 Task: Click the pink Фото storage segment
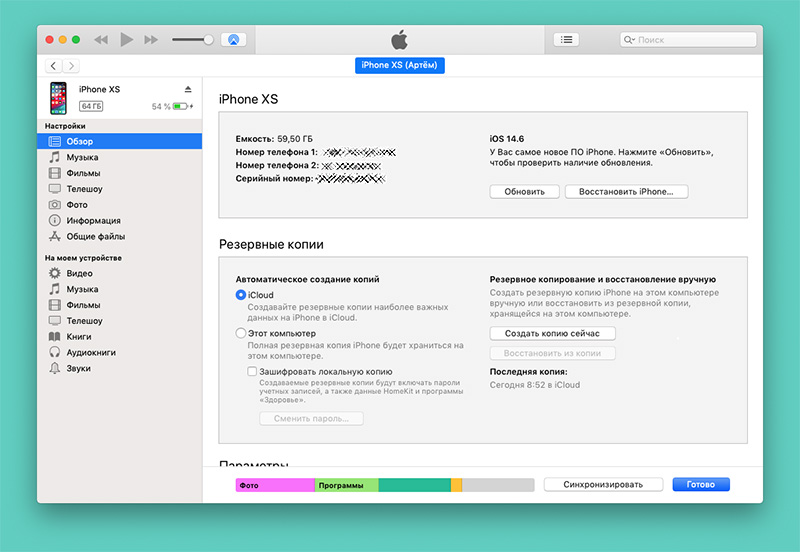pyautogui.click(x=275, y=485)
